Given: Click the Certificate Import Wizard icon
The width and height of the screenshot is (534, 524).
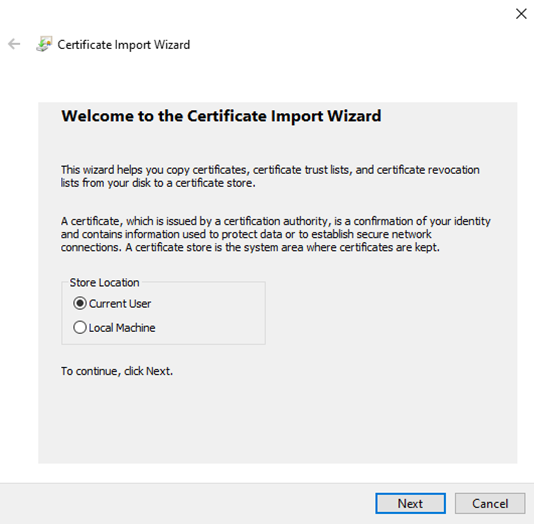Looking at the screenshot, I should click(44, 44).
